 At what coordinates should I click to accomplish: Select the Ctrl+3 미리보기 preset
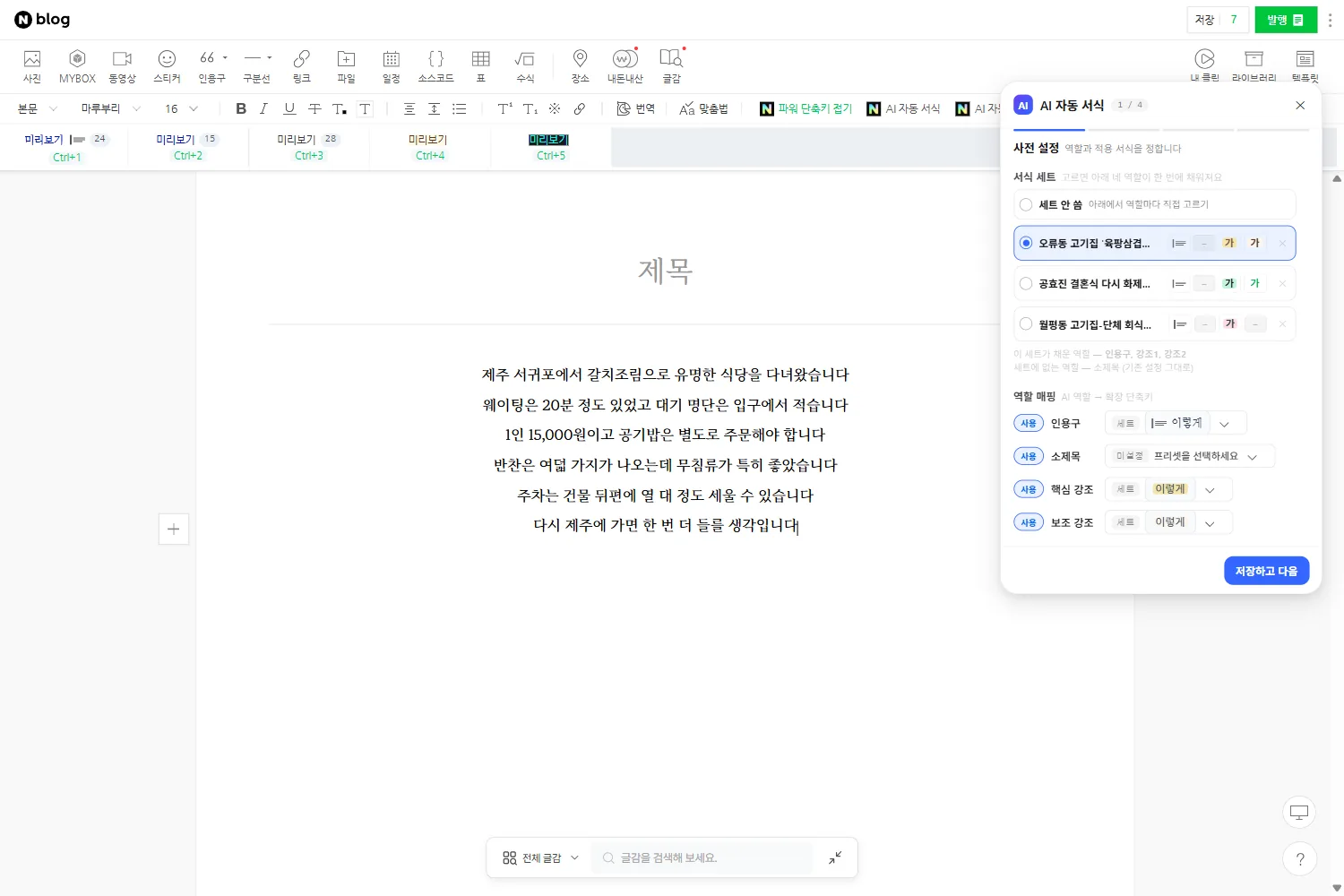[309, 148]
